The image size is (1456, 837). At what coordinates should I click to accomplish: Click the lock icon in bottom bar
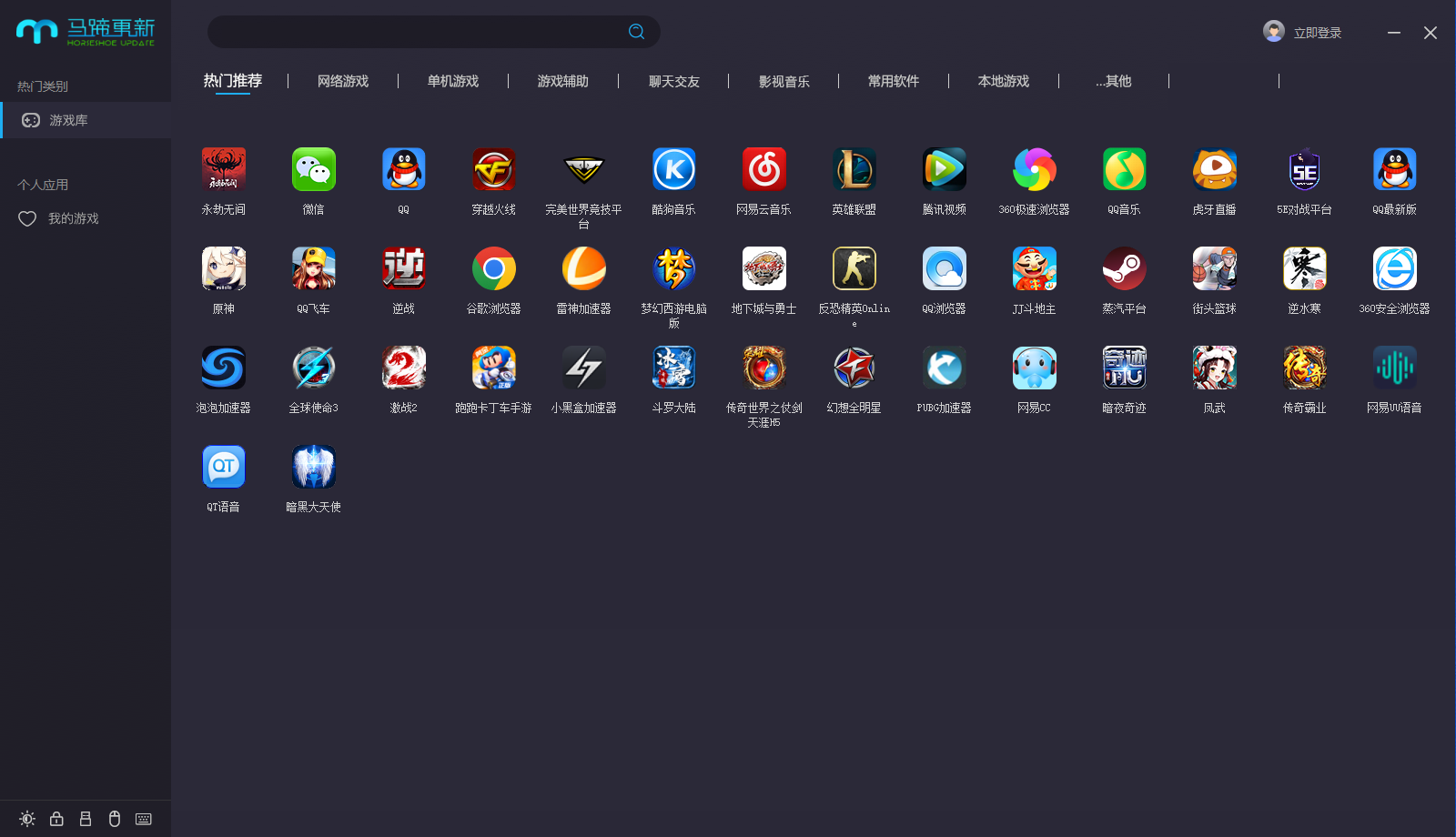pyautogui.click(x=56, y=819)
